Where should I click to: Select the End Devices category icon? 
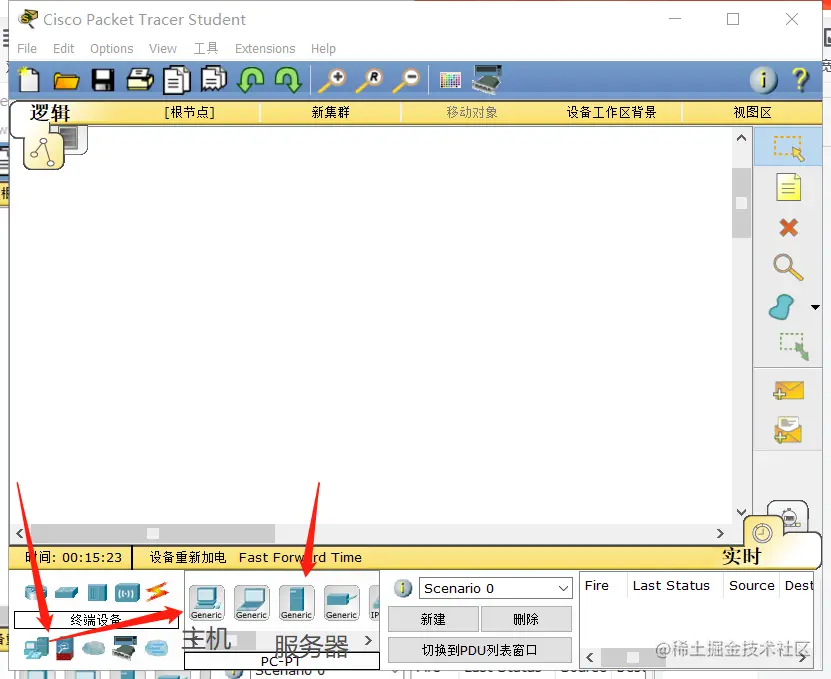[36, 648]
